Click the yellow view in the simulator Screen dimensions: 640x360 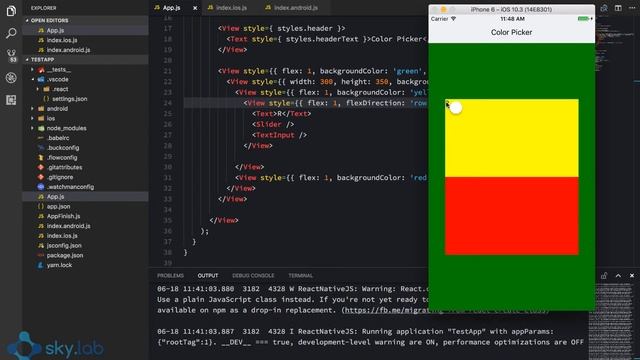(511, 138)
